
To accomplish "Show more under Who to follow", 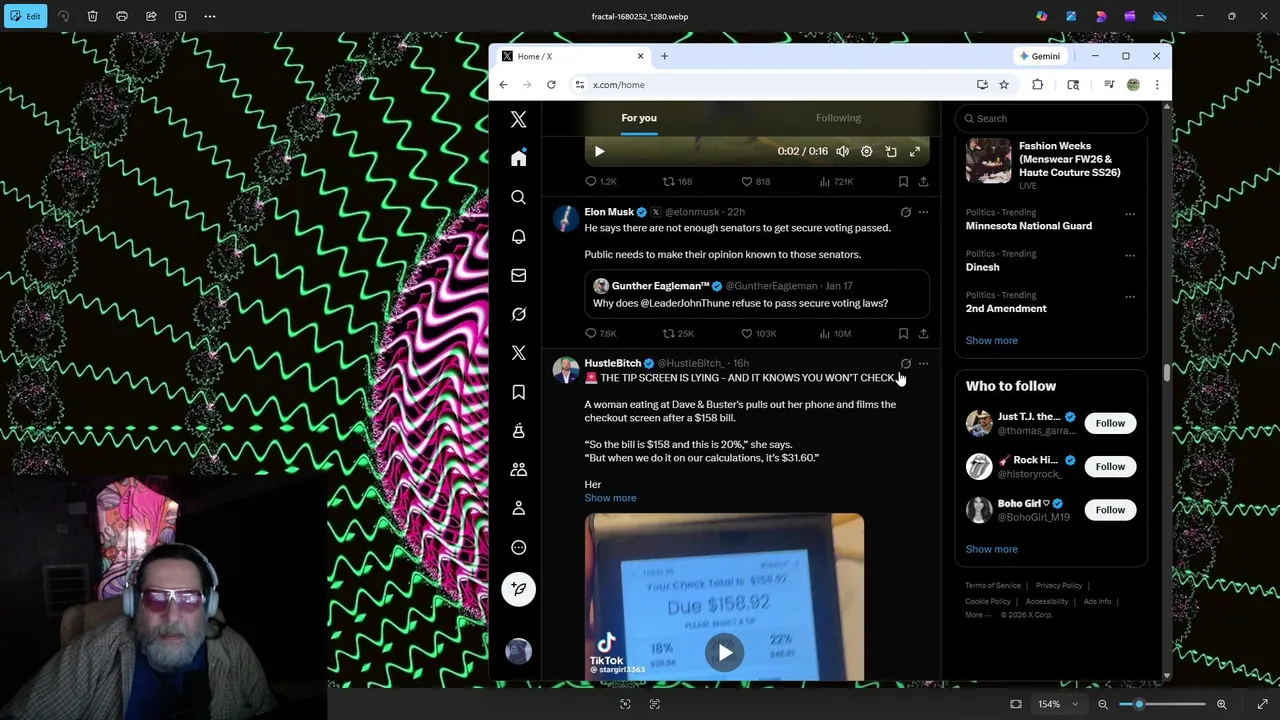I will [991, 549].
